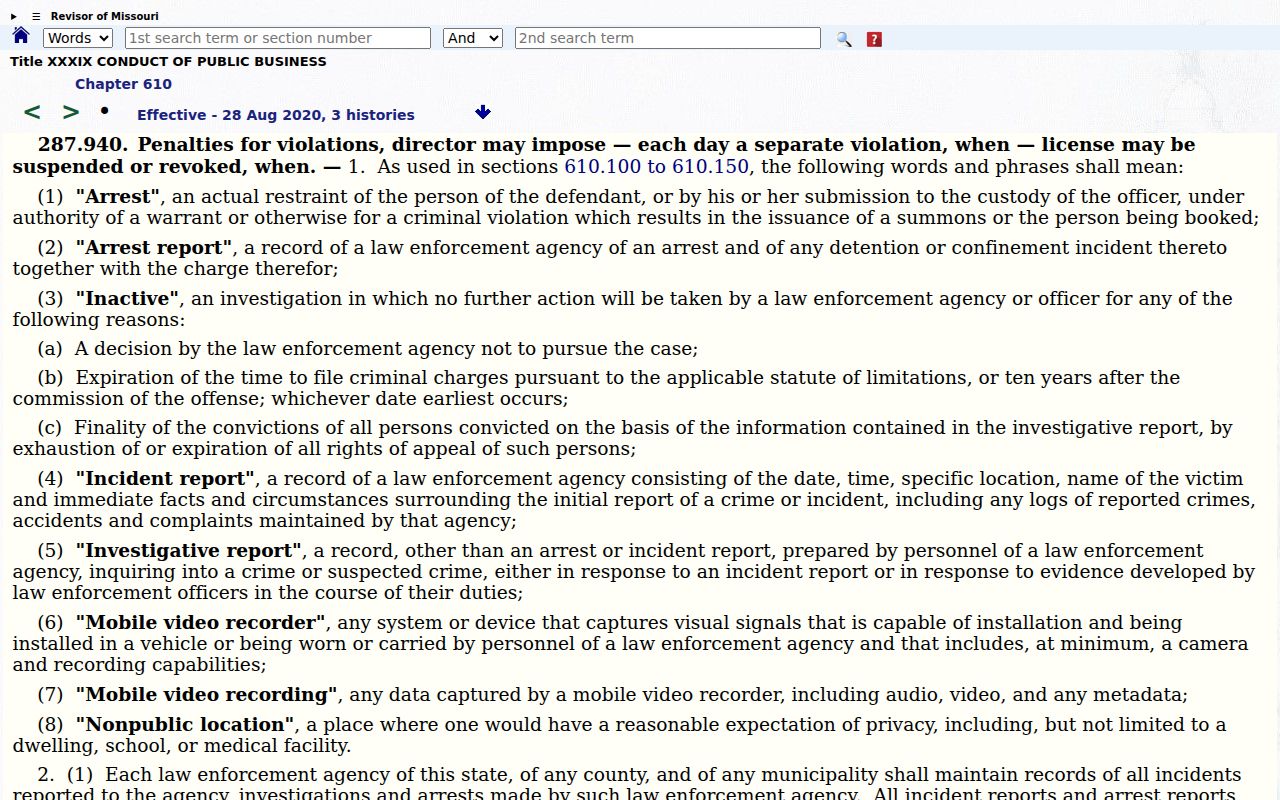Open the Chapter 610 link
This screenshot has height=800, width=1280.
pos(123,84)
